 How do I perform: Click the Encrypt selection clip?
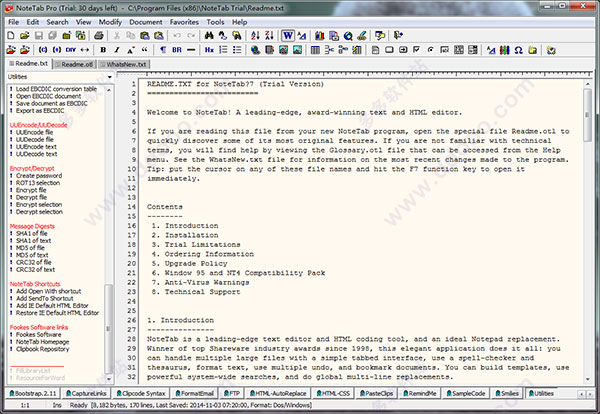(39, 205)
